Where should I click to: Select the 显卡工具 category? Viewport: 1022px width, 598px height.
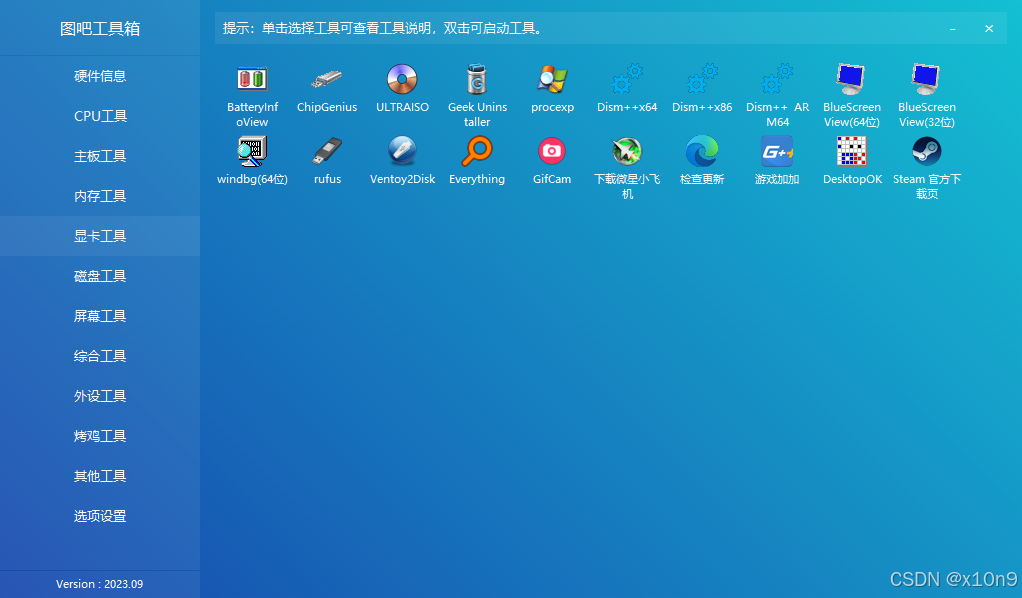point(100,236)
